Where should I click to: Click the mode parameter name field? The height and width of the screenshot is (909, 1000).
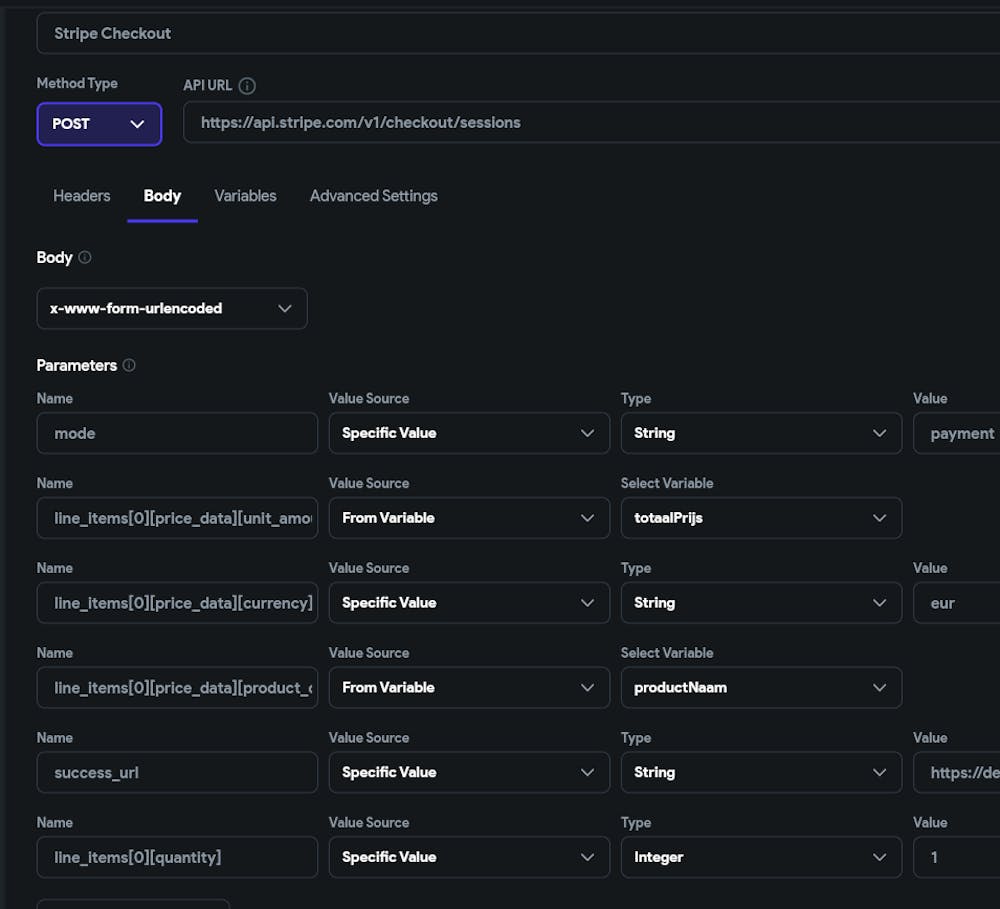(x=177, y=433)
